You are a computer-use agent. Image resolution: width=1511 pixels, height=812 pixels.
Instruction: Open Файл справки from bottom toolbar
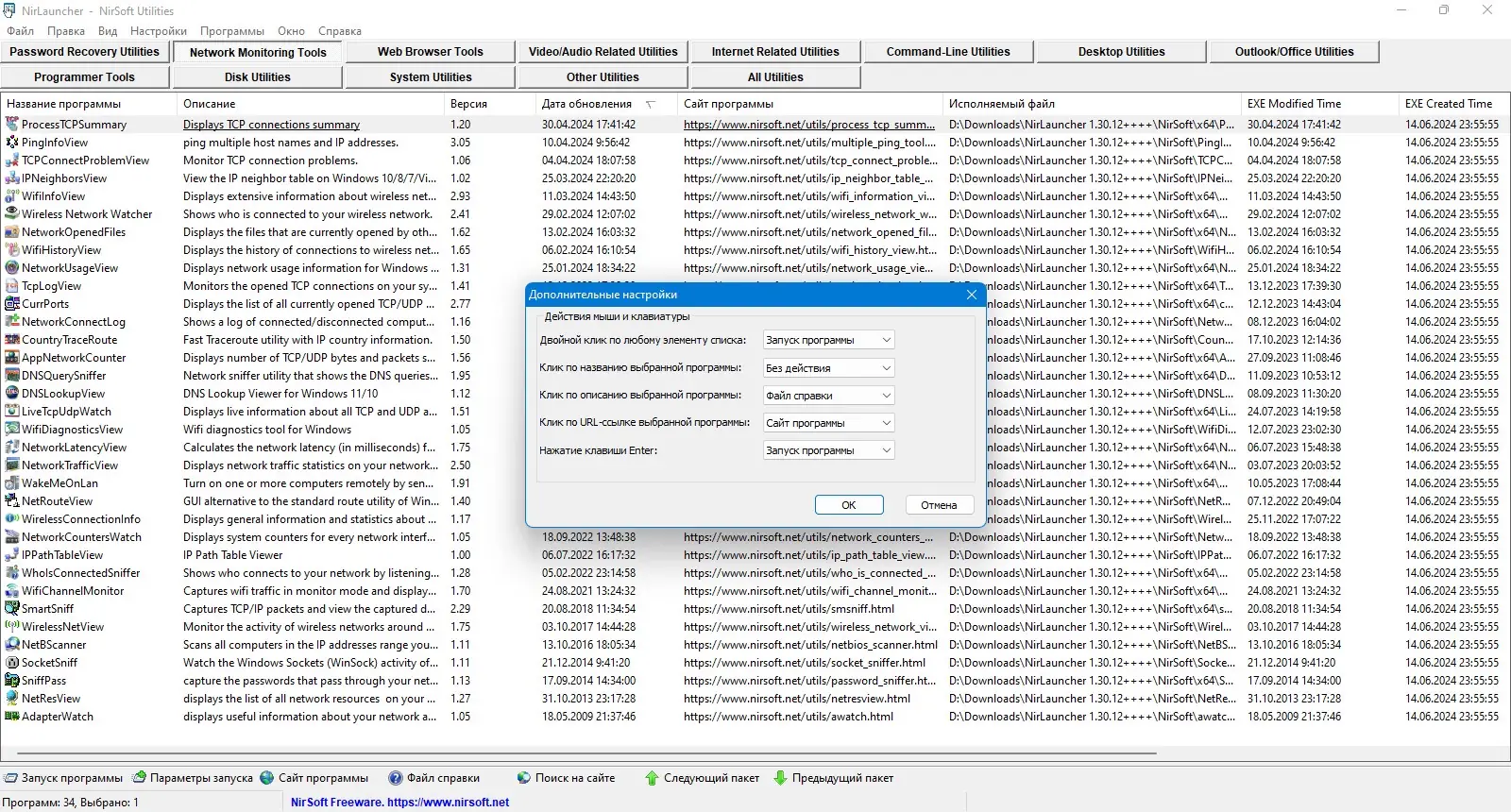[x=434, y=778]
